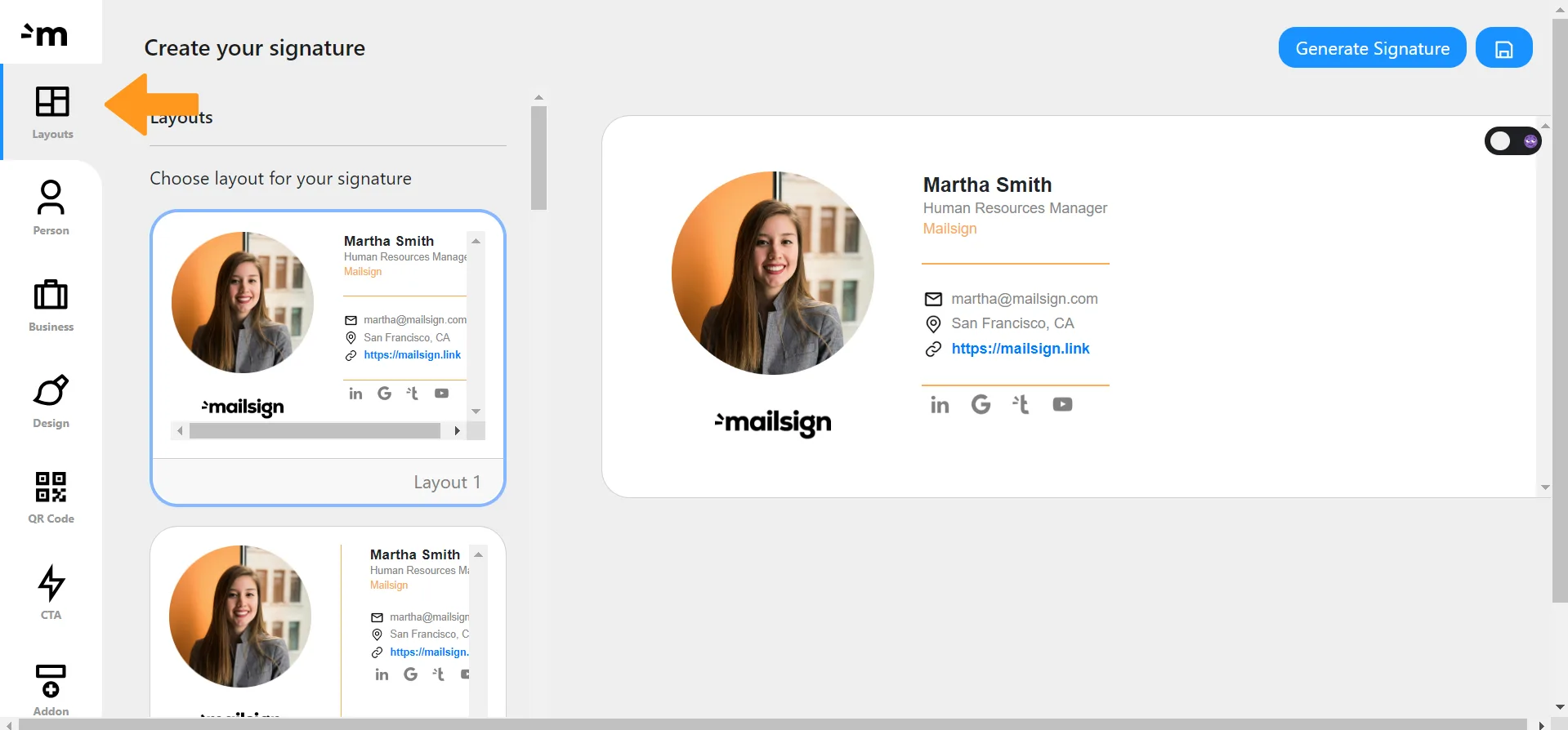
Task: Click right arrow of Layout 1 horizontal scrollbar
Action: point(457,431)
